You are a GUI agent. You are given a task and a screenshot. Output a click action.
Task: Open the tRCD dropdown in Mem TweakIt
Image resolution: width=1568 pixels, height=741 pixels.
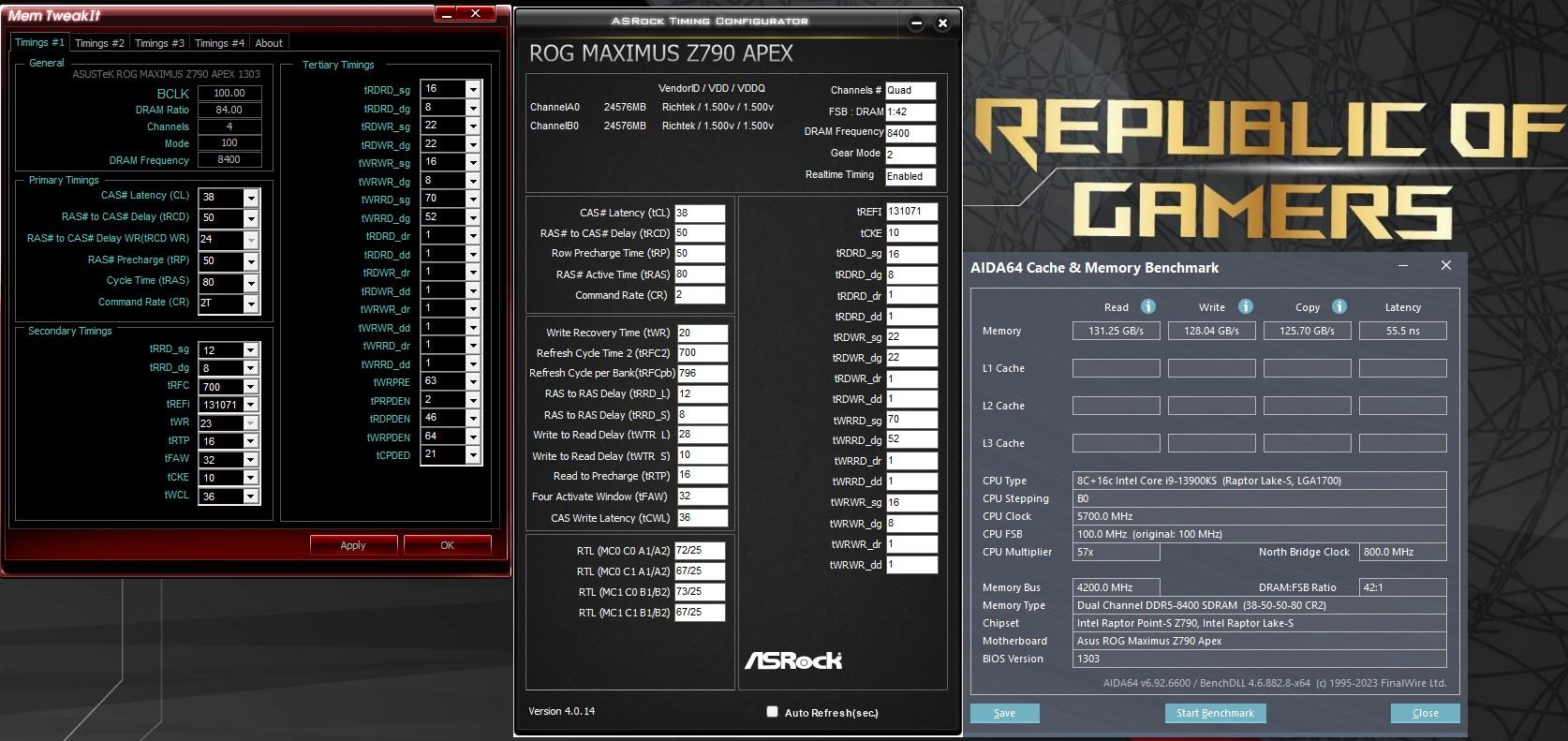point(251,218)
